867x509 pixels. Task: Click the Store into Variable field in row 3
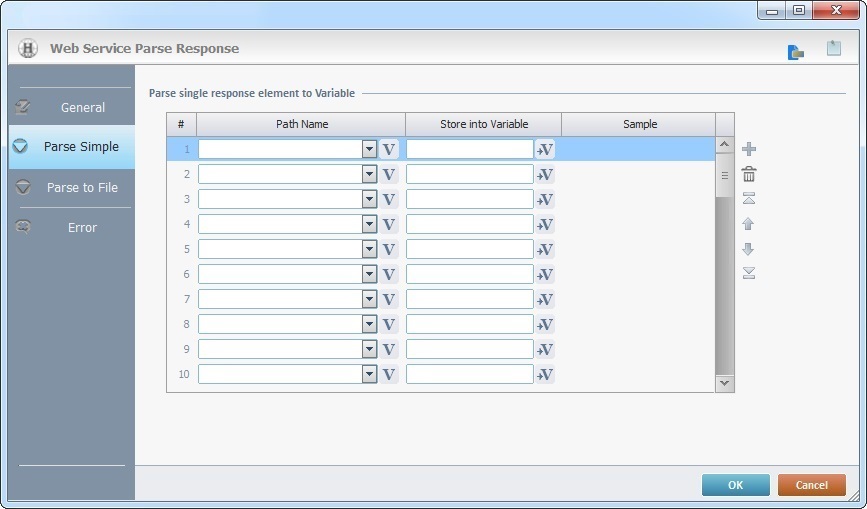pos(469,199)
